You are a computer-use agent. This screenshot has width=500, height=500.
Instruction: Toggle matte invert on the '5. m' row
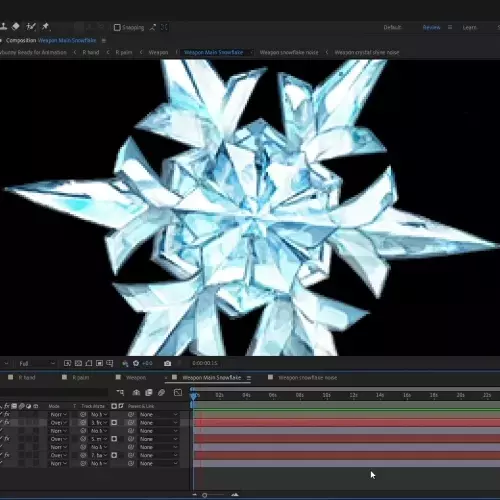(x=114, y=439)
